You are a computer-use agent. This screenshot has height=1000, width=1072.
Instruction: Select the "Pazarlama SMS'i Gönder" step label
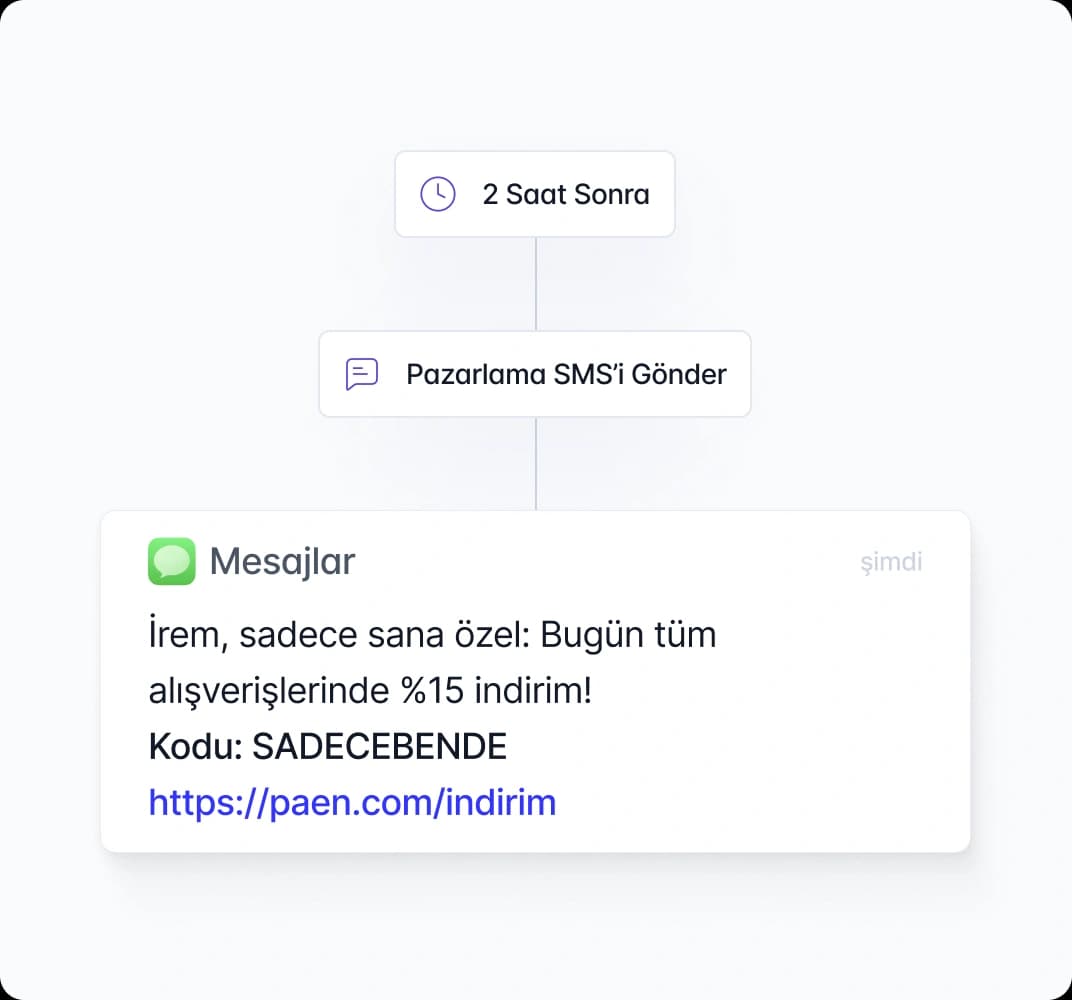point(566,374)
